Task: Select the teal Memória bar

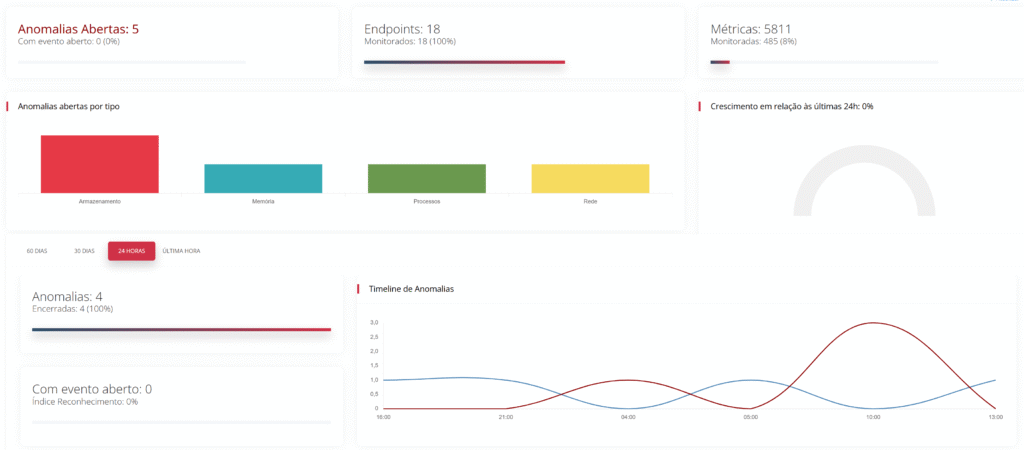Action: click(263, 178)
